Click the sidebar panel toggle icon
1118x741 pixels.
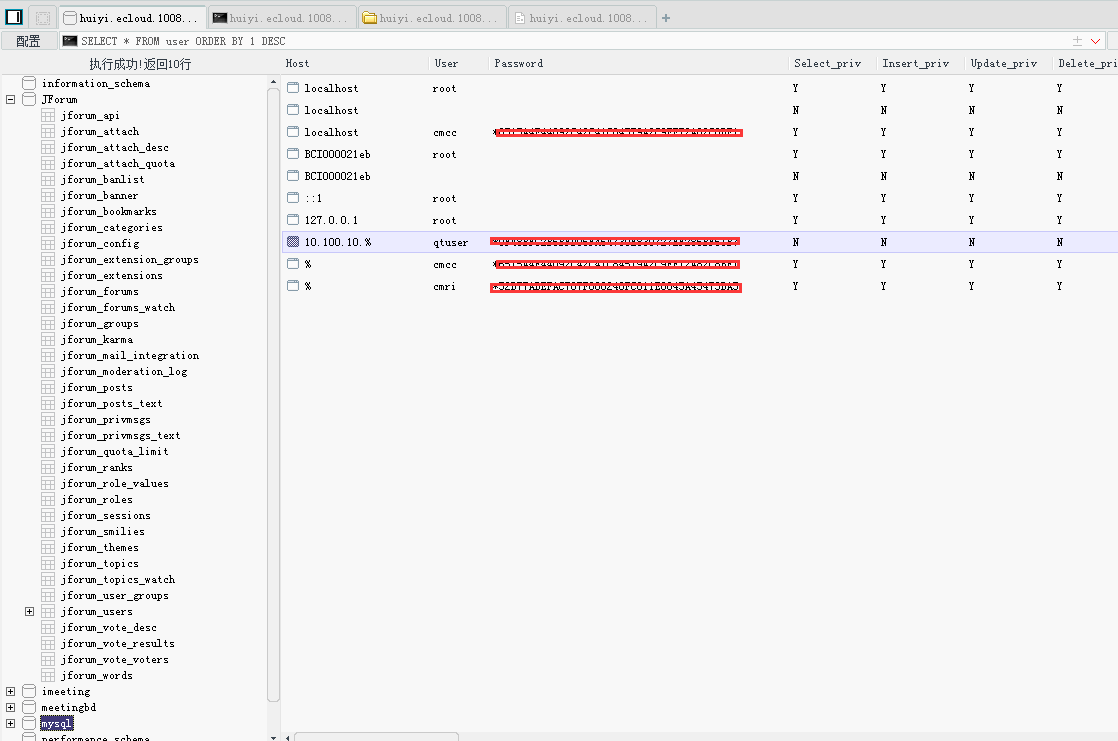click(14, 16)
